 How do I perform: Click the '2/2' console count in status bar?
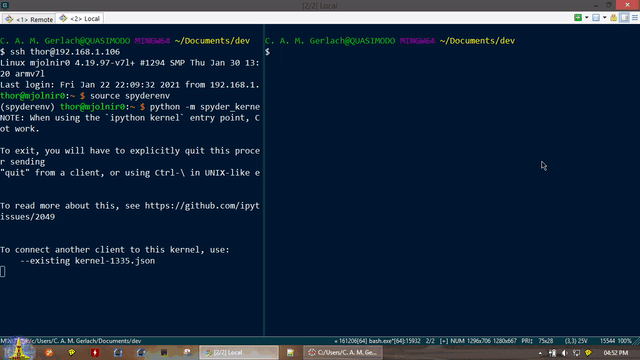click(430, 341)
